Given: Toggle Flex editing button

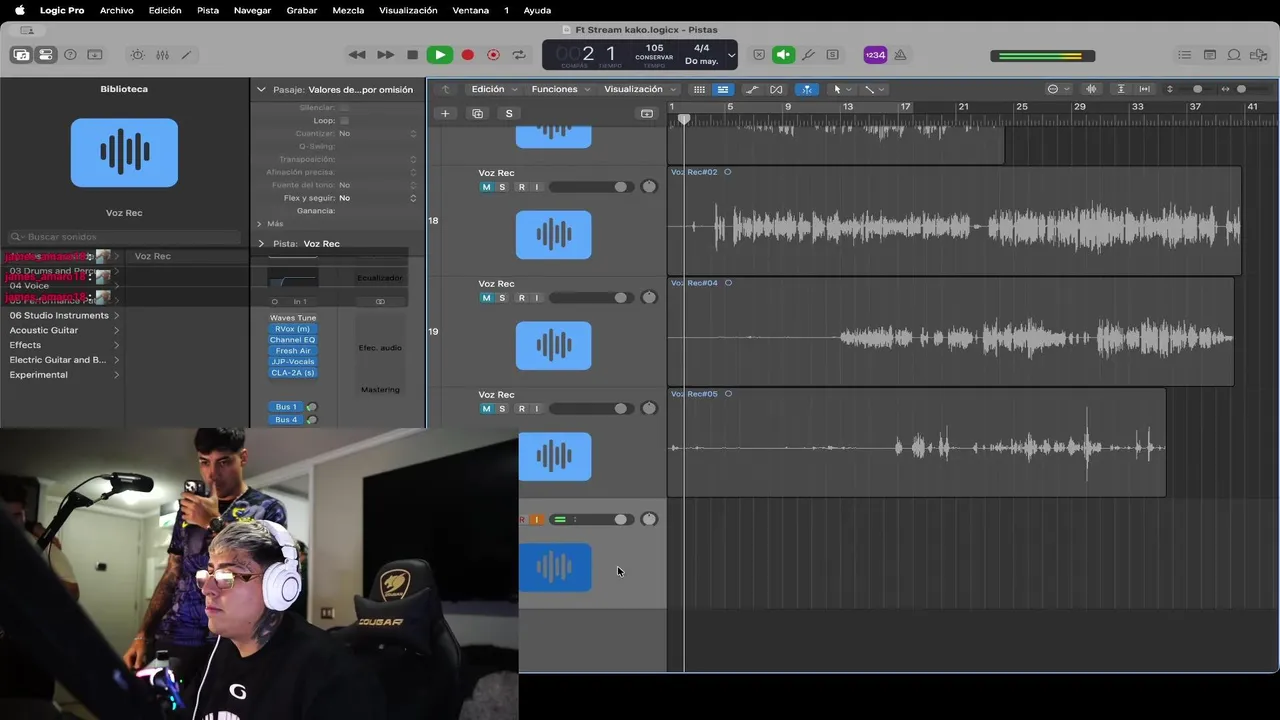Looking at the screenshot, I should pyautogui.click(x=776, y=89).
